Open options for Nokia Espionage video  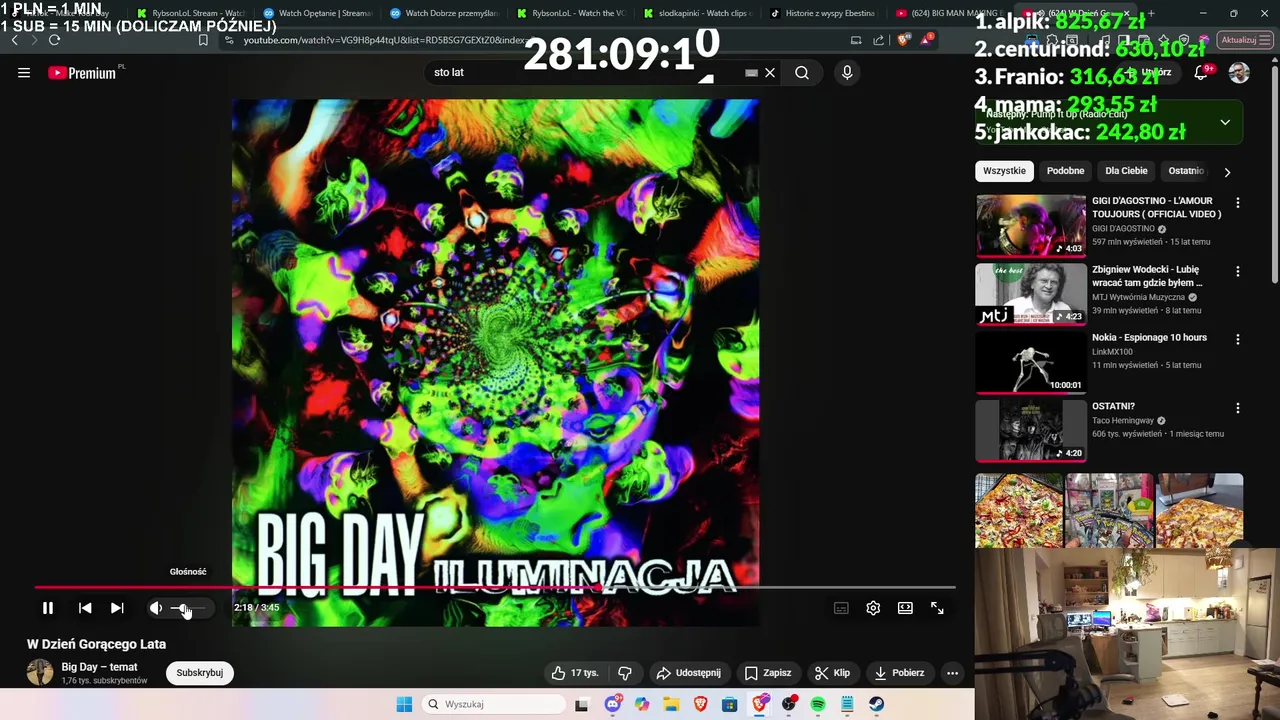coord(1238,339)
